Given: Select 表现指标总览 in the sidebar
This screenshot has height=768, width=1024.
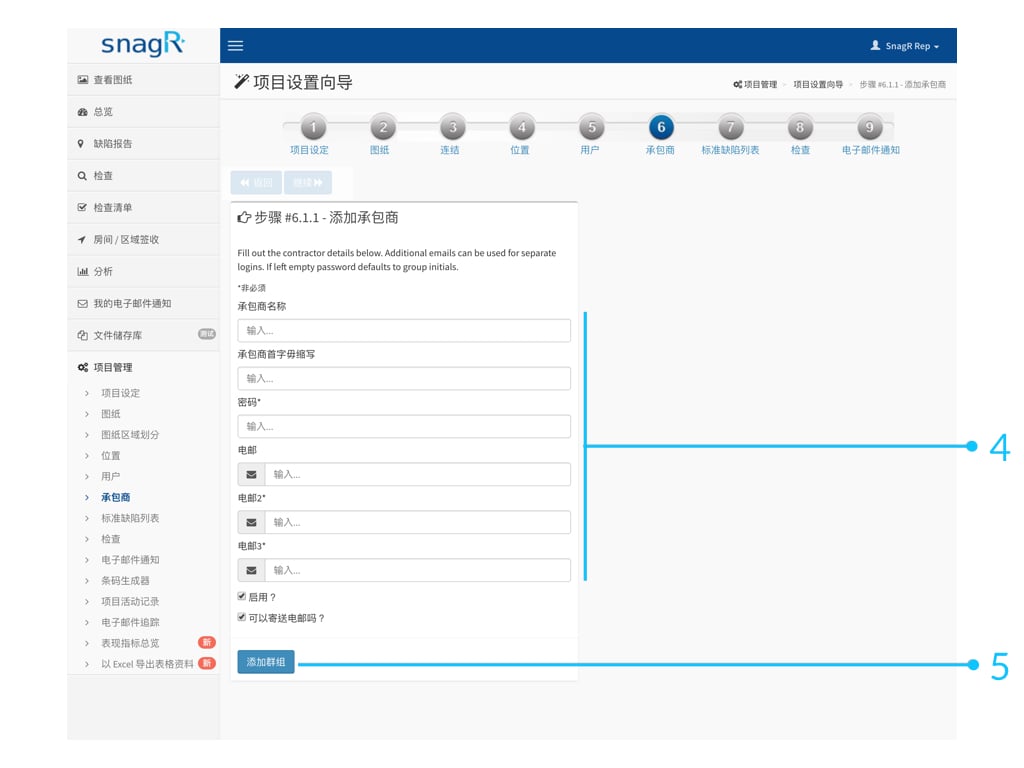Looking at the screenshot, I should click(130, 643).
